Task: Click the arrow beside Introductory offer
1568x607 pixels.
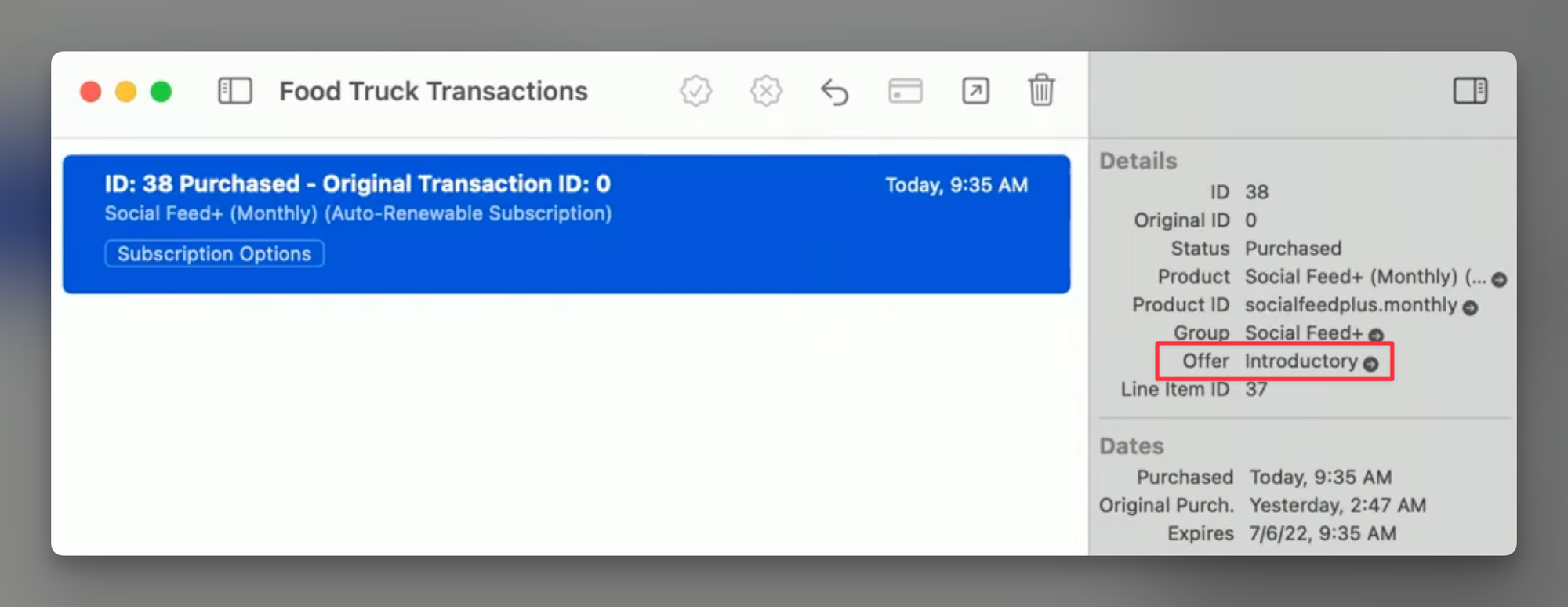Action: (1370, 364)
